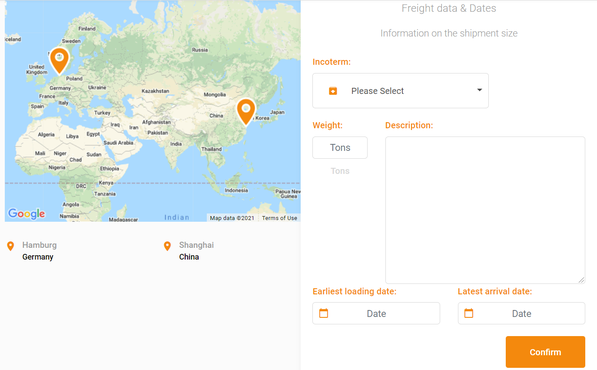Image resolution: width=597 pixels, height=370 pixels.
Task: Click the location pin beside Hamburg
Action: tap(11, 246)
